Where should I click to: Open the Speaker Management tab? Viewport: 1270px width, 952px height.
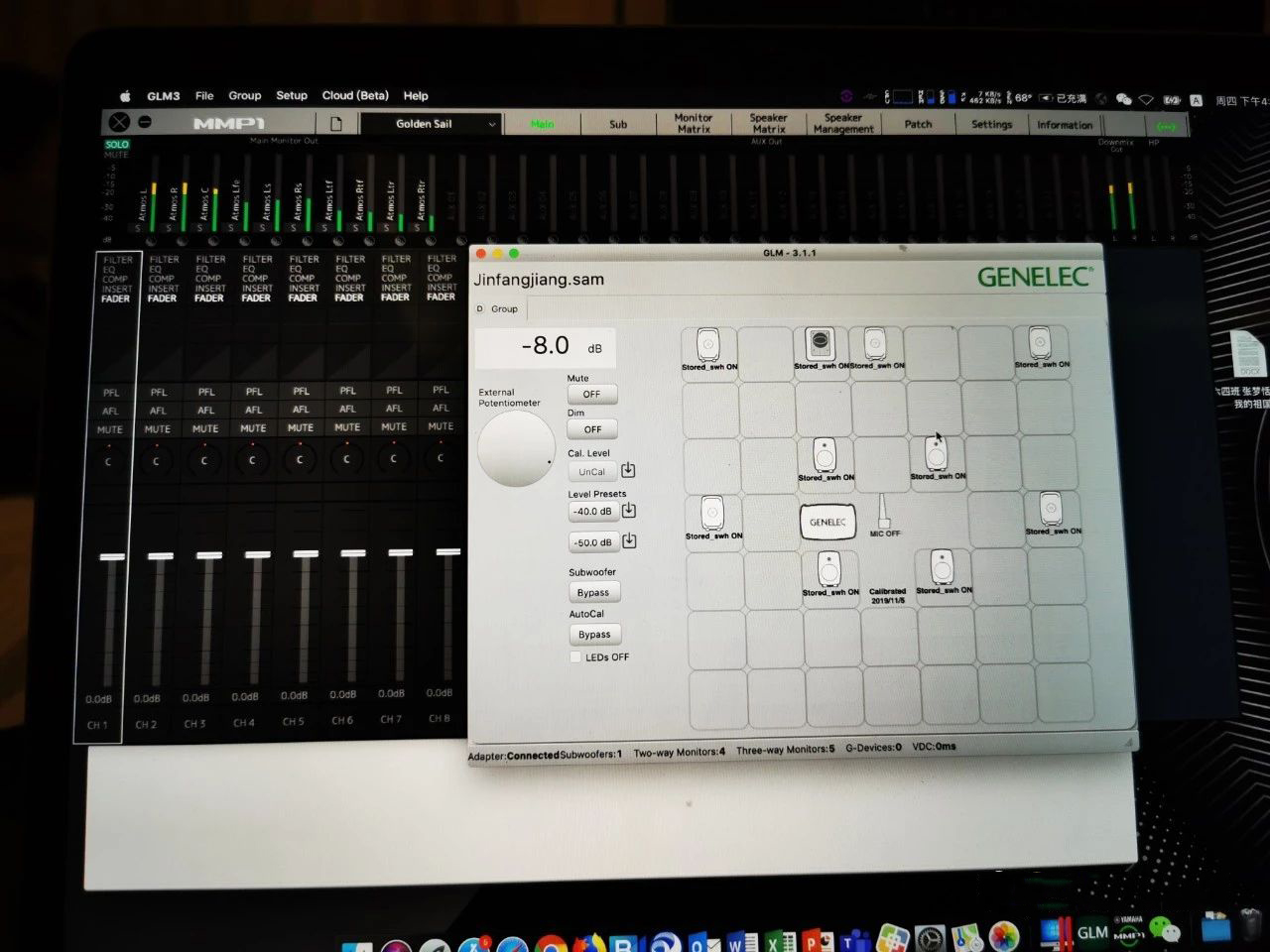(x=843, y=124)
